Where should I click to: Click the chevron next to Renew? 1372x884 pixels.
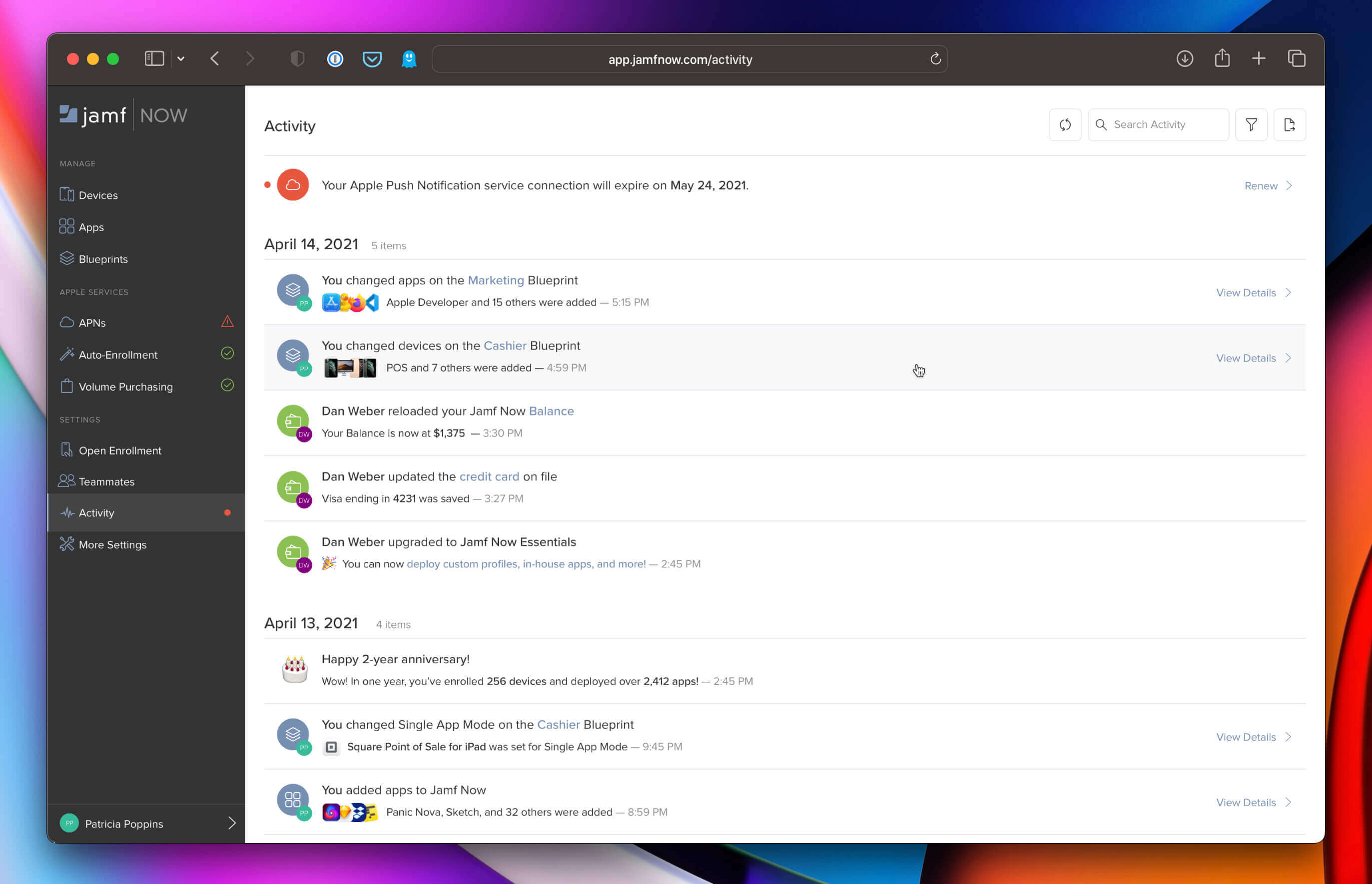(1289, 185)
